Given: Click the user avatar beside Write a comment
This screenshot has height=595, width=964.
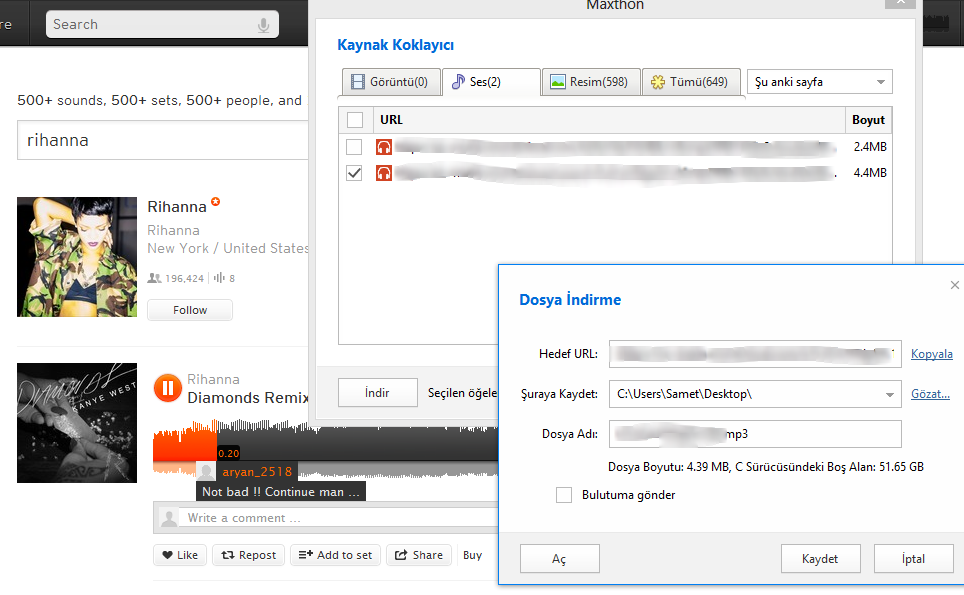Looking at the screenshot, I should [x=168, y=518].
